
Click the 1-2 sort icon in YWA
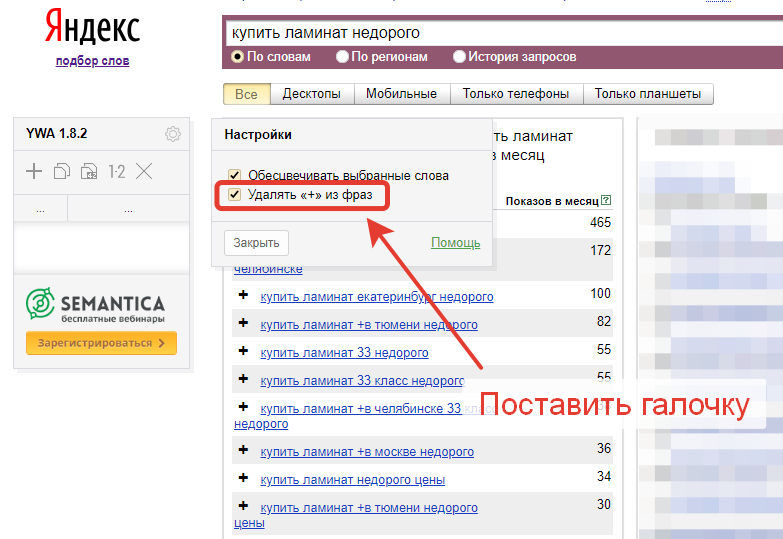click(x=116, y=171)
